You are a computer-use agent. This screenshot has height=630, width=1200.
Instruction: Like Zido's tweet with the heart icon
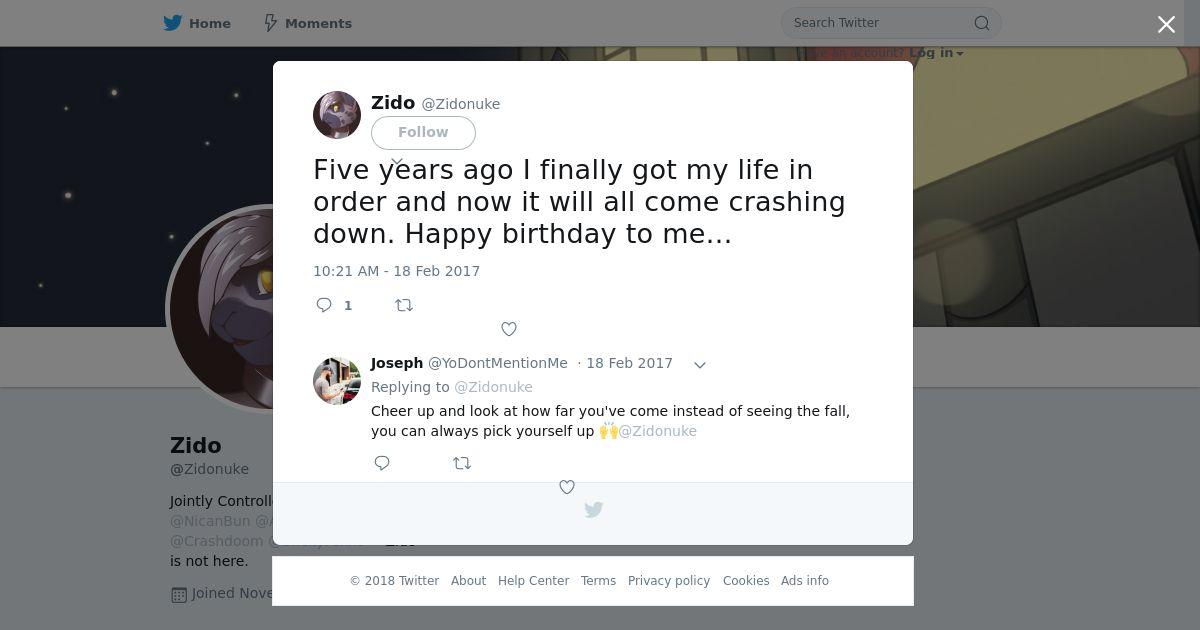pyautogui.click(x=509, y=329)
